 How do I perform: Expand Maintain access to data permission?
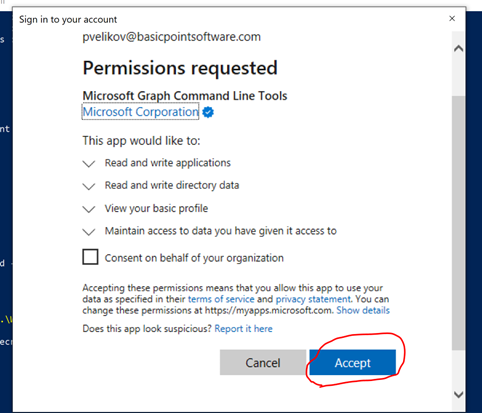(x=89, y=232)
